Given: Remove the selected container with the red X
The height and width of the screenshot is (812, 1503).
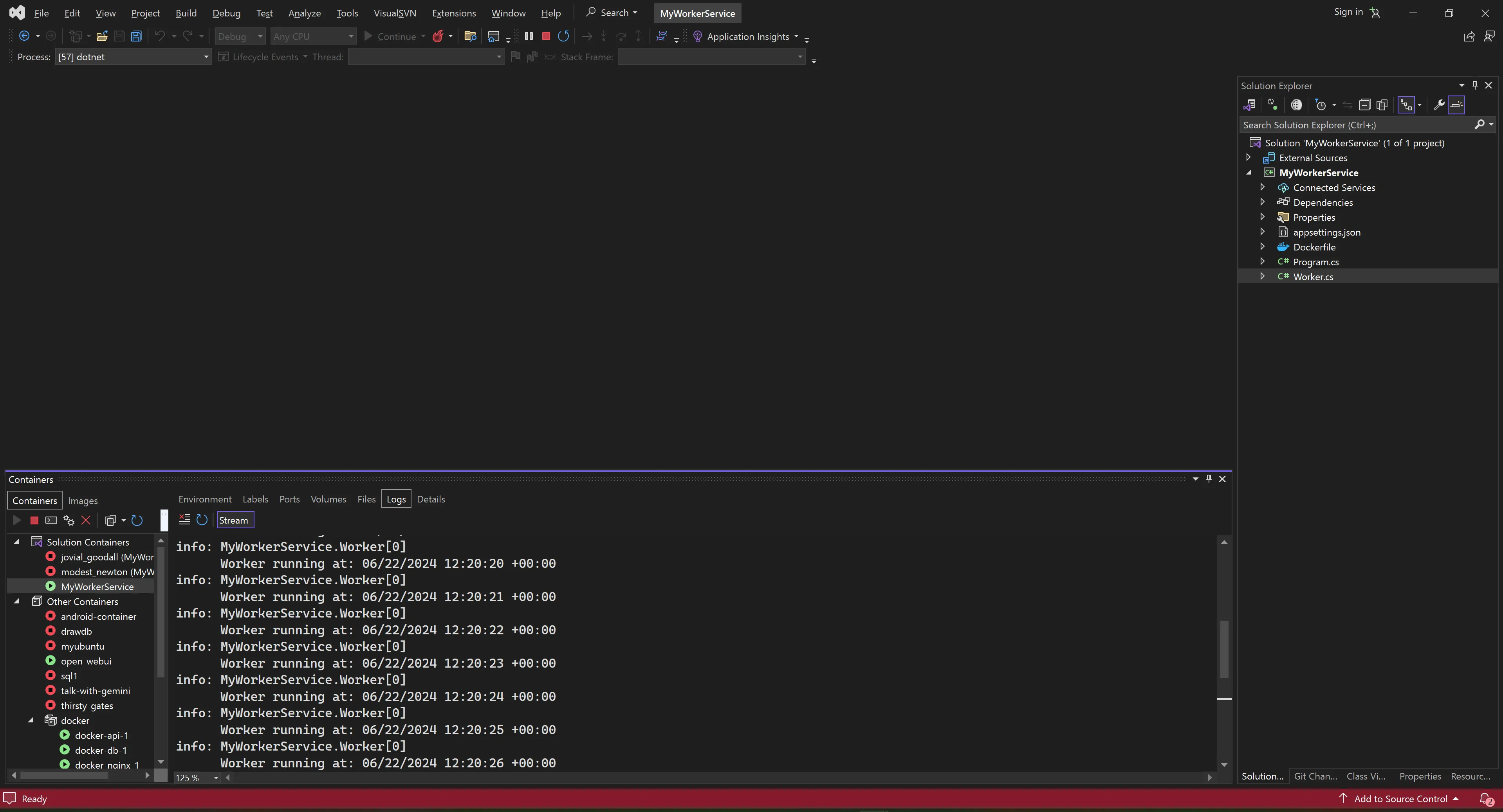Looking at the screenshot, I should click(86, 520).
